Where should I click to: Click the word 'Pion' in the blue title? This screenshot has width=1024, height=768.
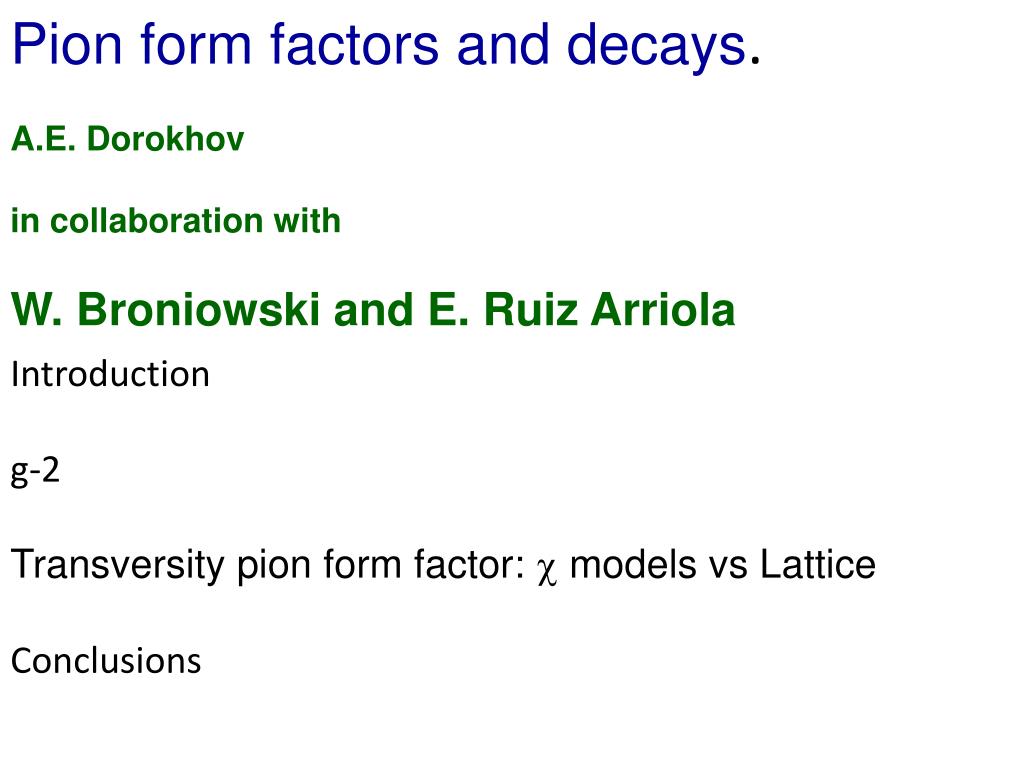tap(67, 44)
